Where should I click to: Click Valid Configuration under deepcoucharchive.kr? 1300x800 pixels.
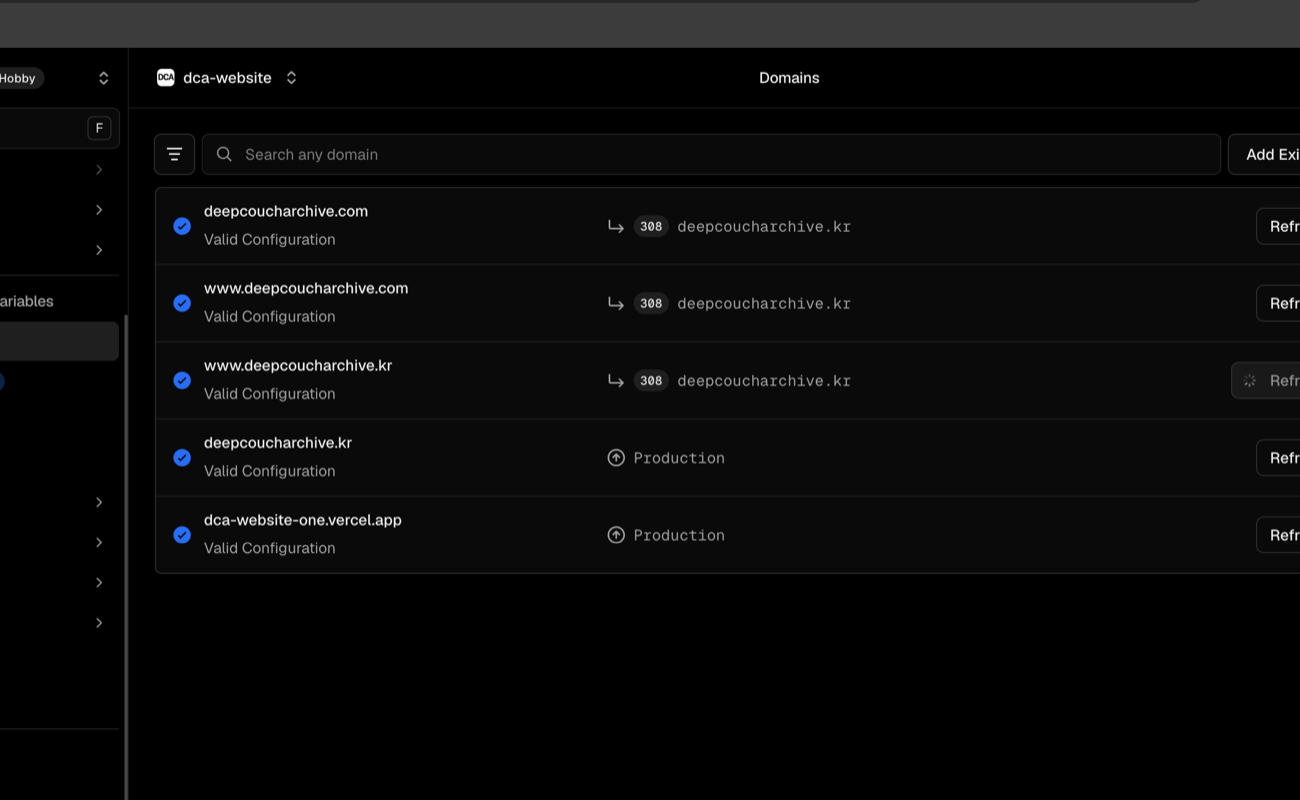coord(270,471)
